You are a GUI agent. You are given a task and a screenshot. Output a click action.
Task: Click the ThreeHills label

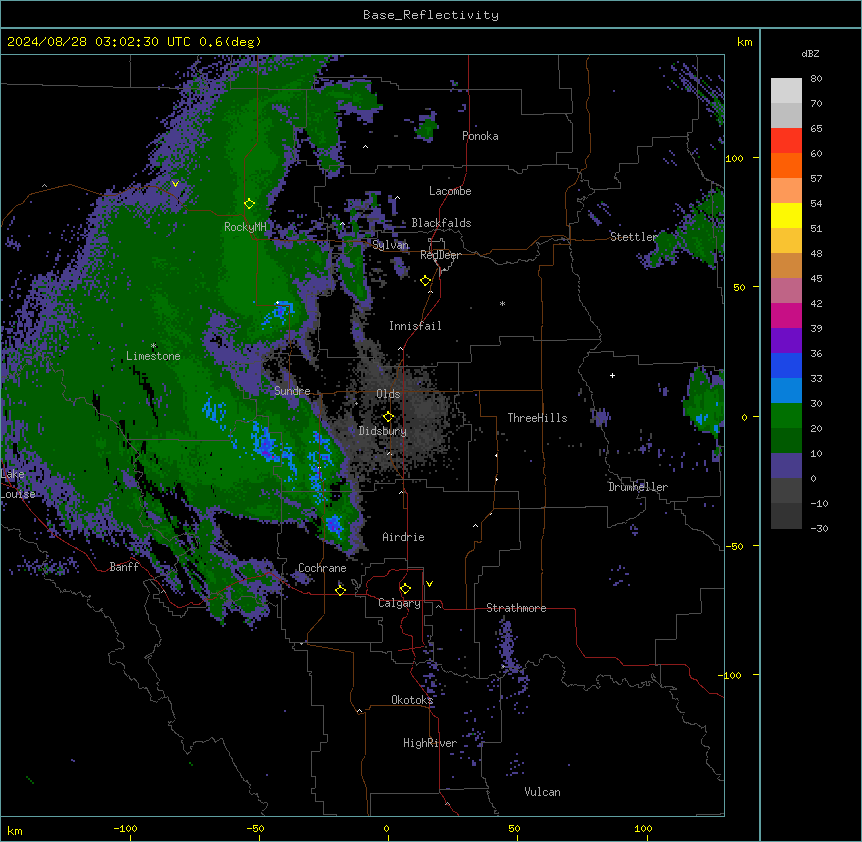pyautogui.click(x=537, y=418)
